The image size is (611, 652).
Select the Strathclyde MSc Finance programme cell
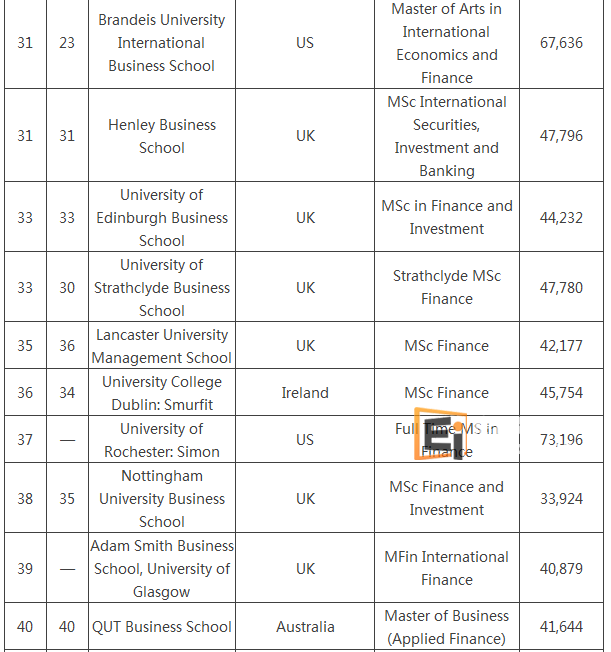(x=446, y=287)
